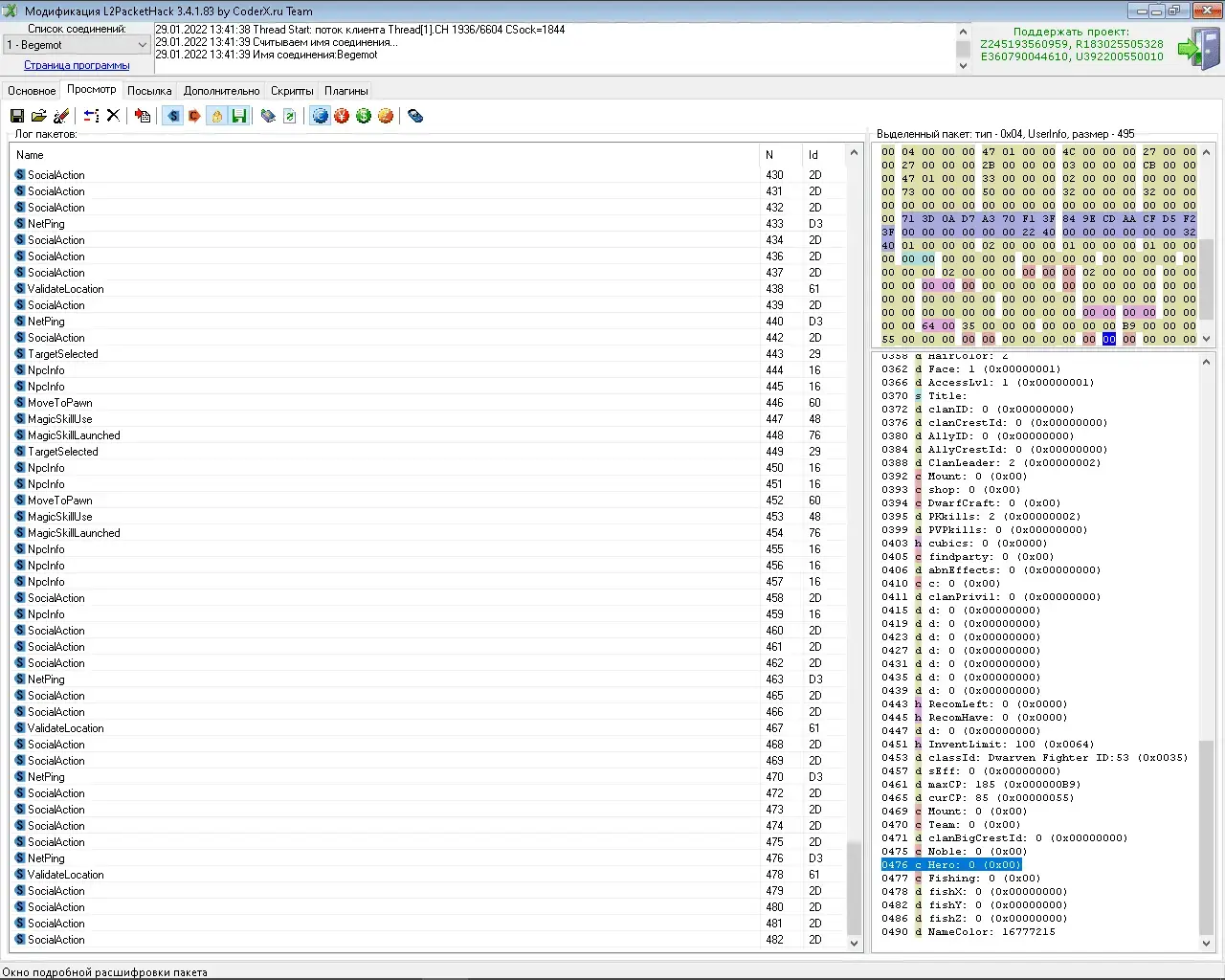Click the icon beside NetPing row 433
This screenshot has width=1225, height=980.
20,224
